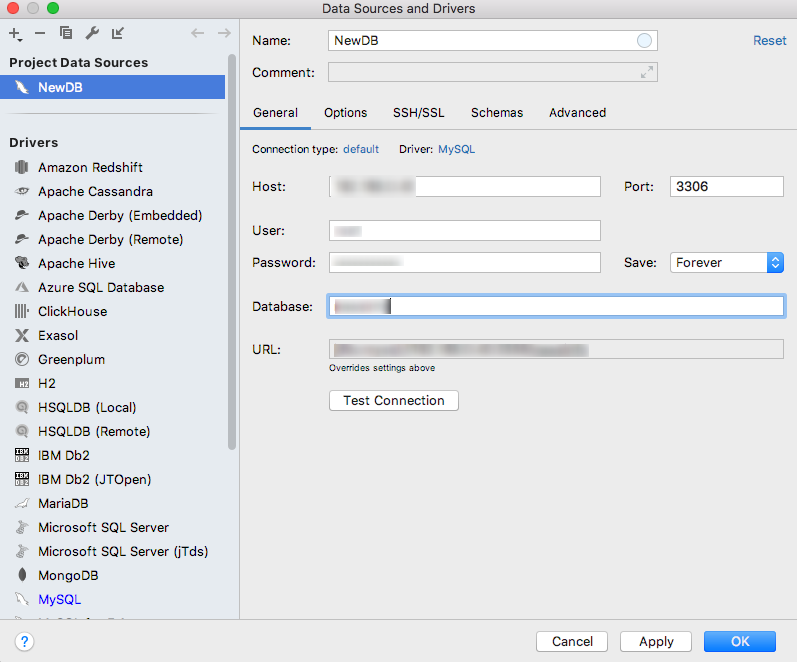
Task: Select the MongoDB driver
Action: pos(112,575)
